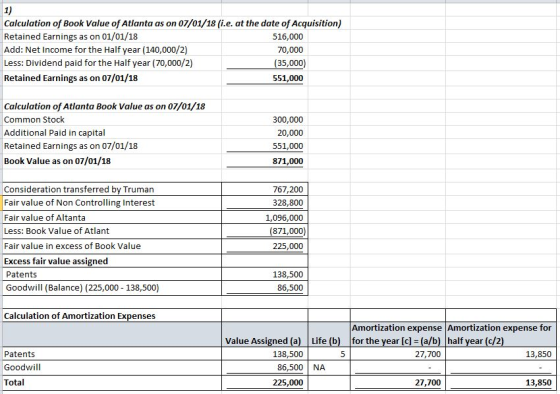Select 'Fair value in excess of Book Value' label
This screenshot has height=394, width=560.
pos(72,246)
